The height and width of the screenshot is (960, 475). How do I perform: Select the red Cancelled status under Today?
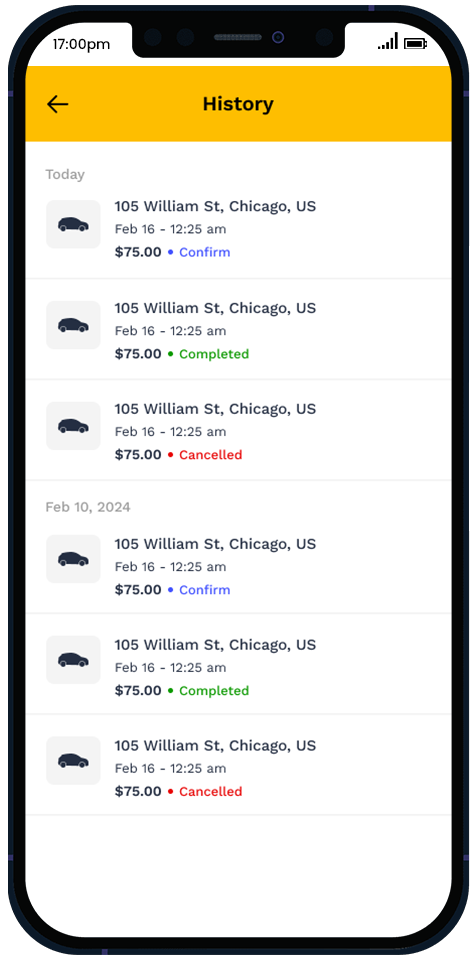pyautogui.click(x=211, y=455)
